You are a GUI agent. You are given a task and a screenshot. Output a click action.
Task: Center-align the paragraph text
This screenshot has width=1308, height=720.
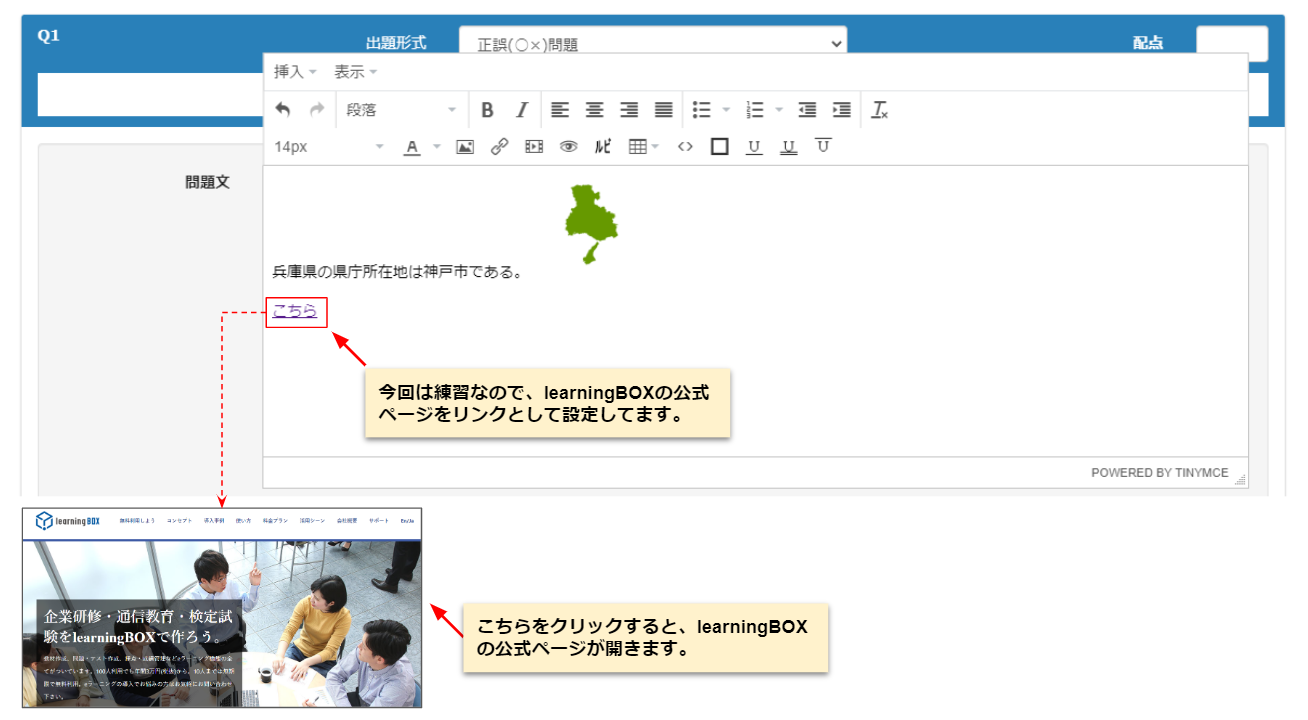[594, 110]
